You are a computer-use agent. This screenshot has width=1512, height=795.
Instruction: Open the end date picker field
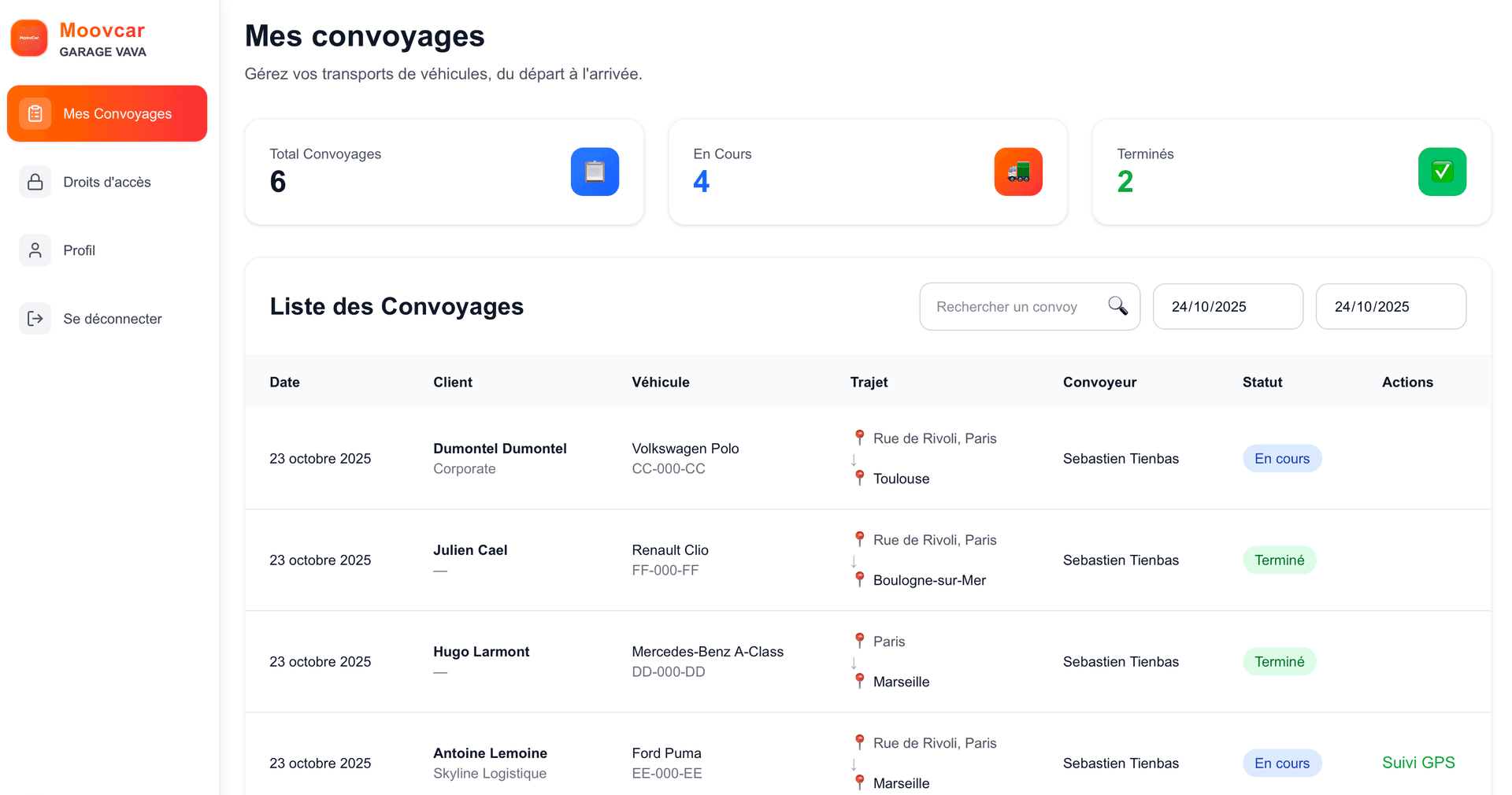coord(1390,306)
